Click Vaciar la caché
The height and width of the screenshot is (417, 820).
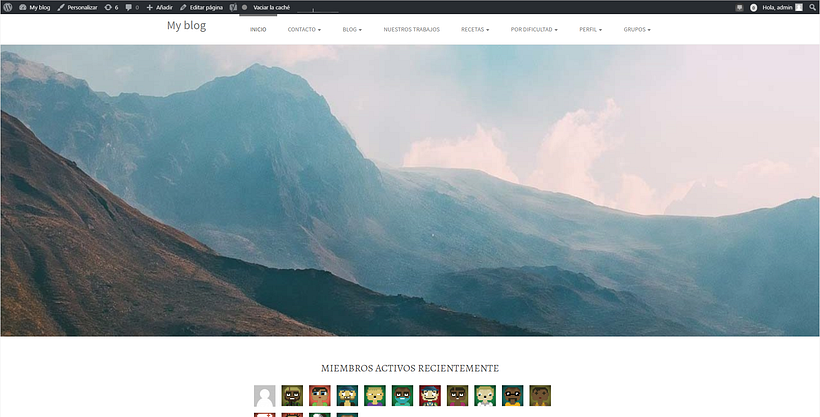tap(271, 7)
